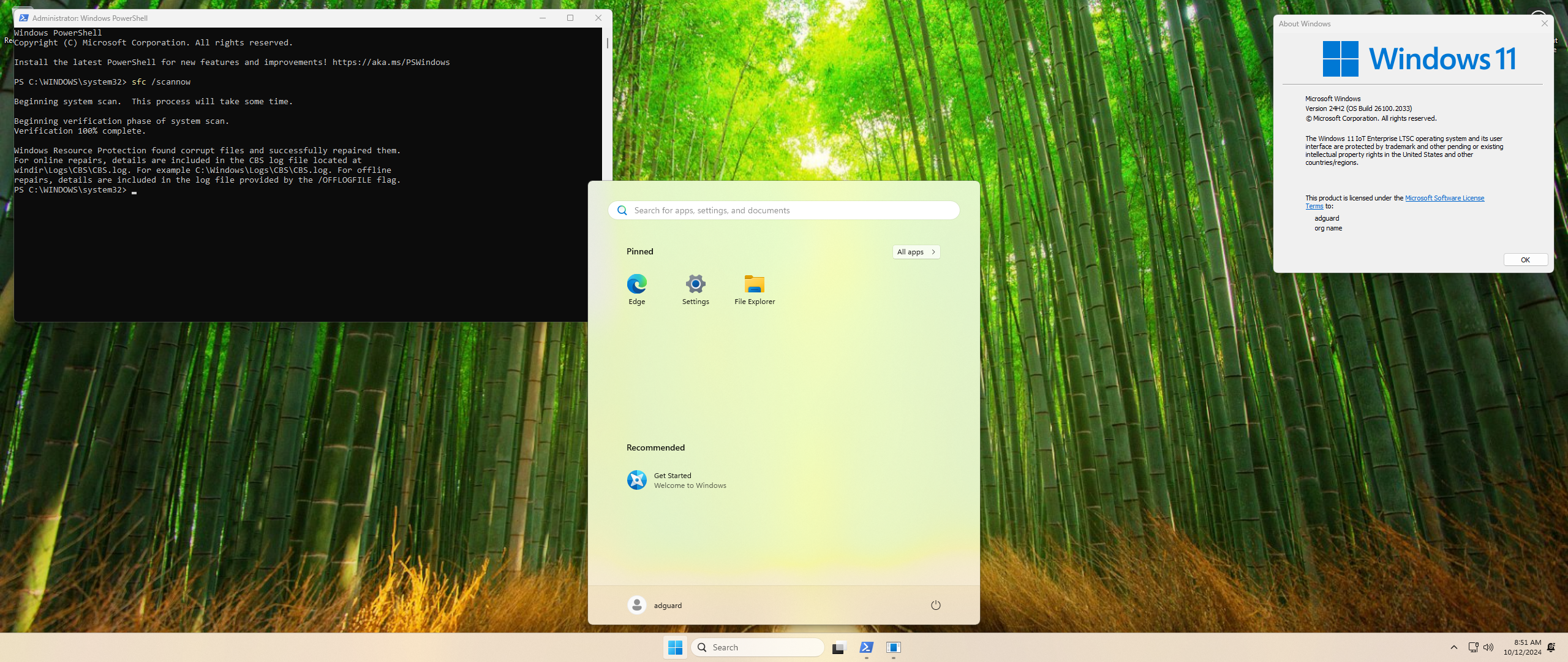Click the aka.ms/PSWindows URL in PowerShell
This screenshot has width=1568, height=662.
pos(391,62)
